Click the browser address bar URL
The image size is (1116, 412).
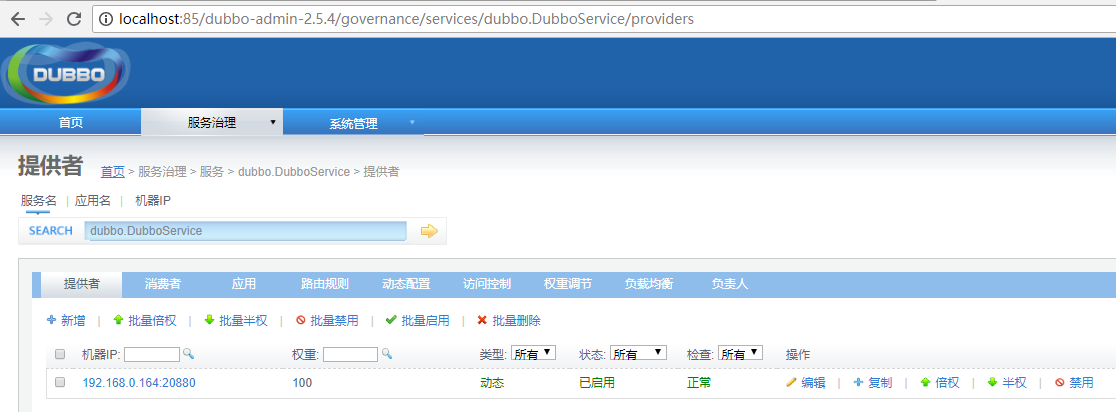point(406,19)
